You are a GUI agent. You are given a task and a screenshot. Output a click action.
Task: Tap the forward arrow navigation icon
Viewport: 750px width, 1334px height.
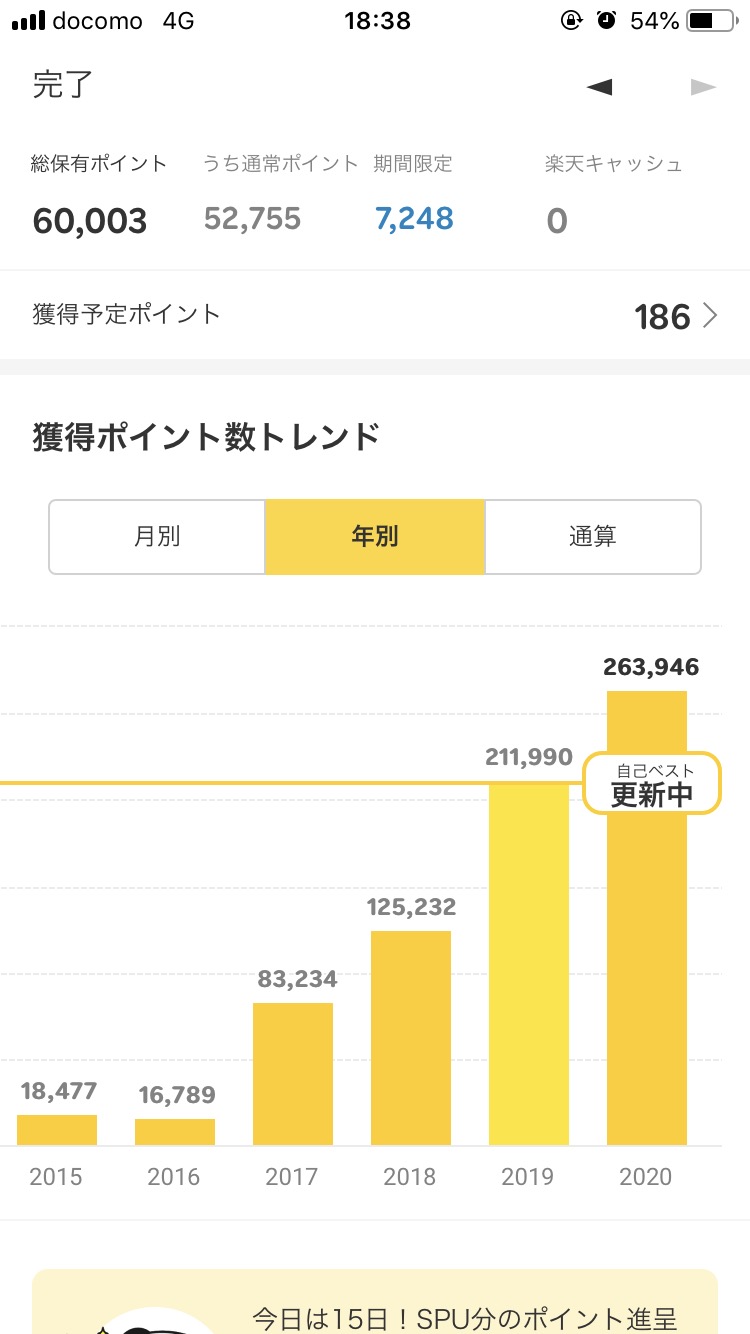click(x=704, y=87)
